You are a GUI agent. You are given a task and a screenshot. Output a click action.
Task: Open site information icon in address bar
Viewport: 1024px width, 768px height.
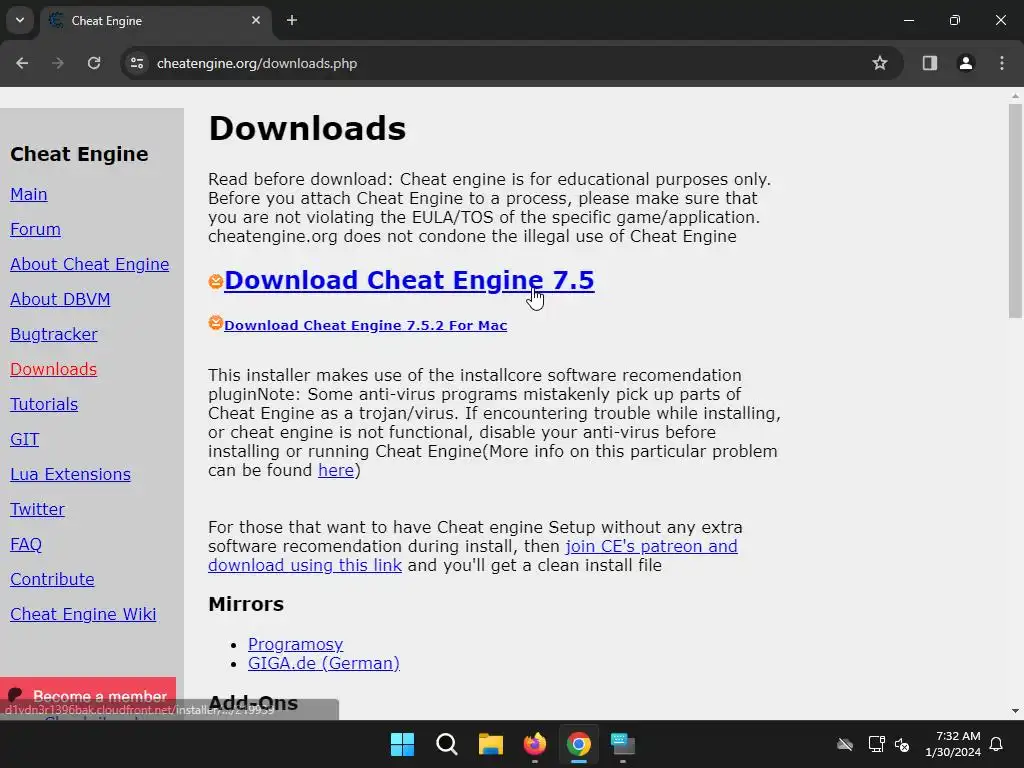[136, 63]
